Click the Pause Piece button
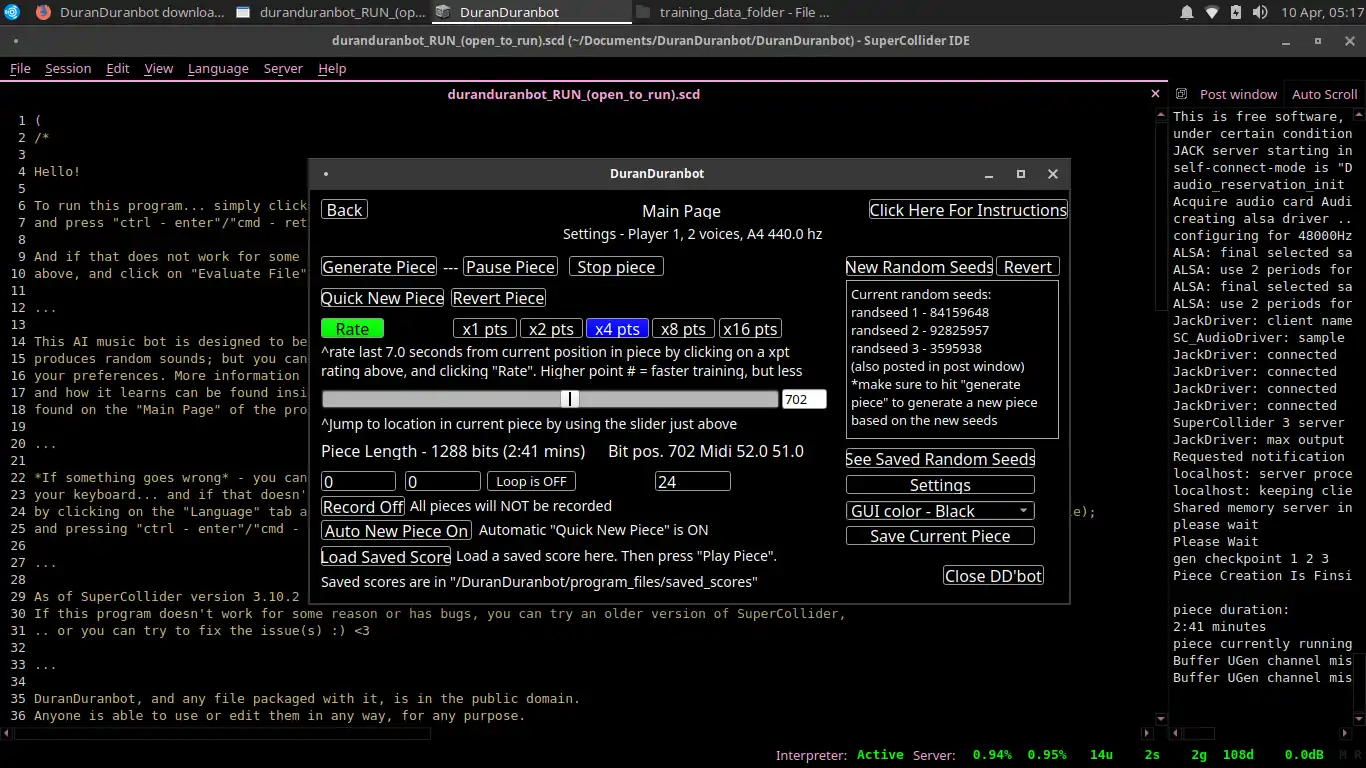 pos(510,267)
